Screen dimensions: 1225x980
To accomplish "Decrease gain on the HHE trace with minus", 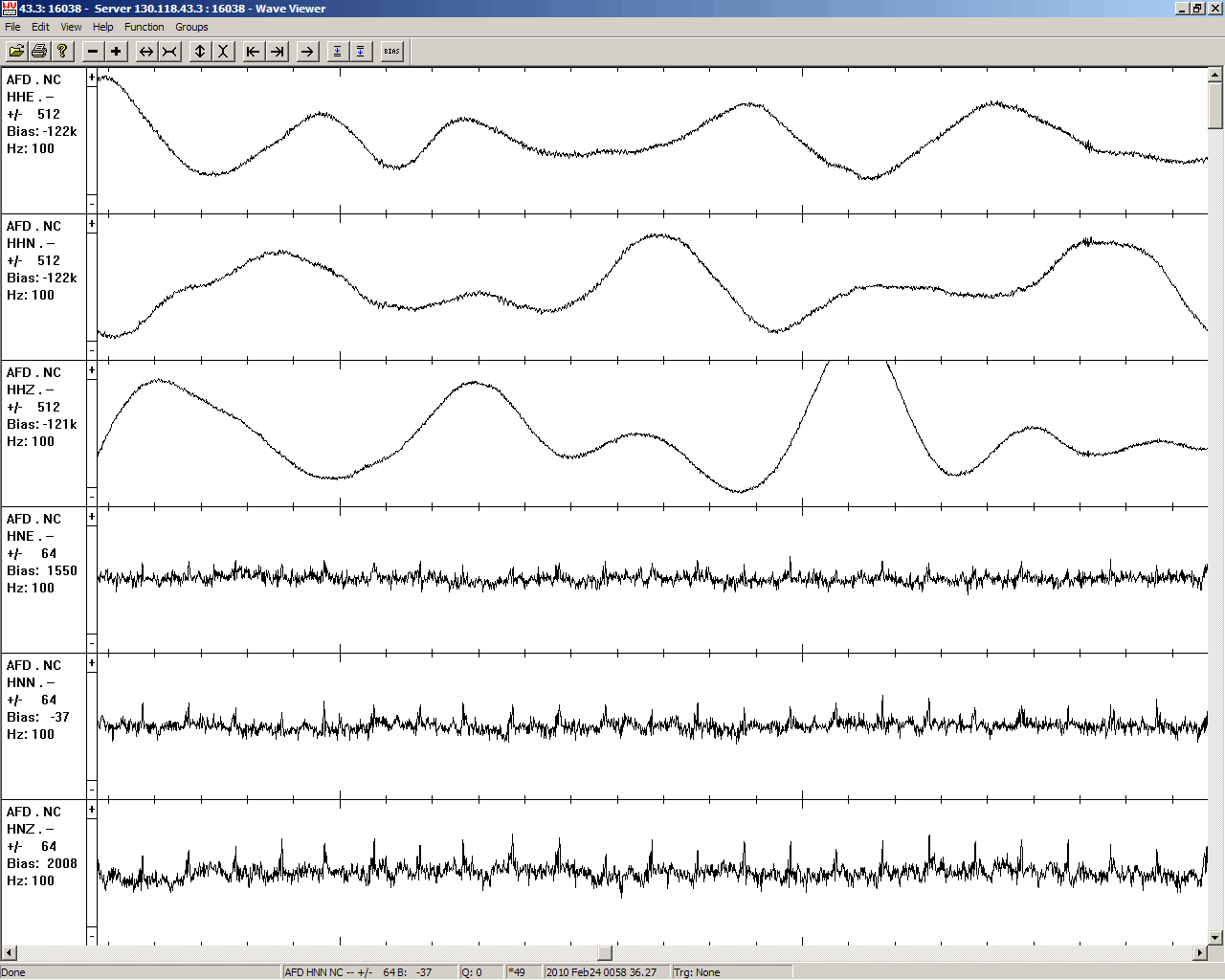I will (92, 204).
